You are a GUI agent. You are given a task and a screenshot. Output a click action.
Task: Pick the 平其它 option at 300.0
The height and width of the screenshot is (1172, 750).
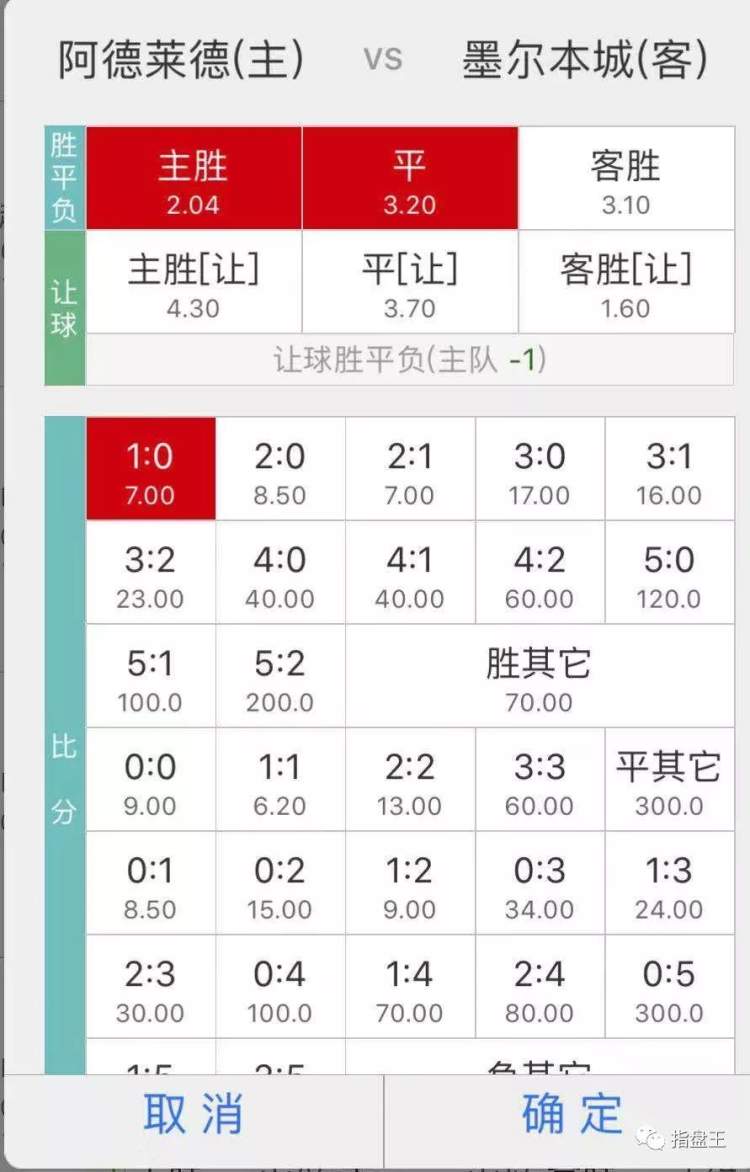(x=669, y=779)
